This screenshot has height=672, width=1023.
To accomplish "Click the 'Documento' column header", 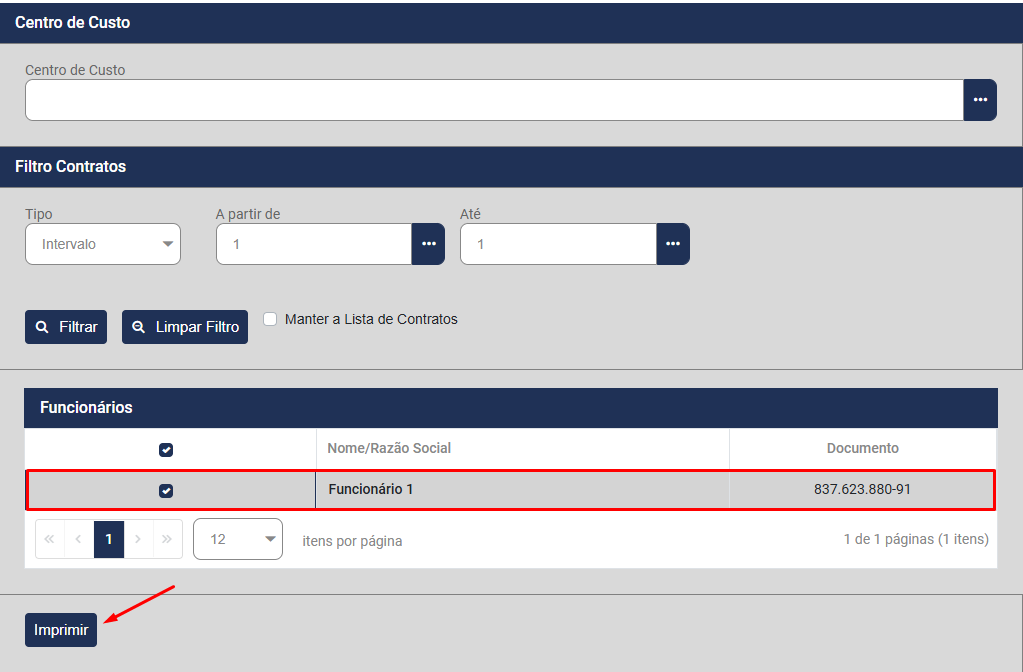I will 863,448.
